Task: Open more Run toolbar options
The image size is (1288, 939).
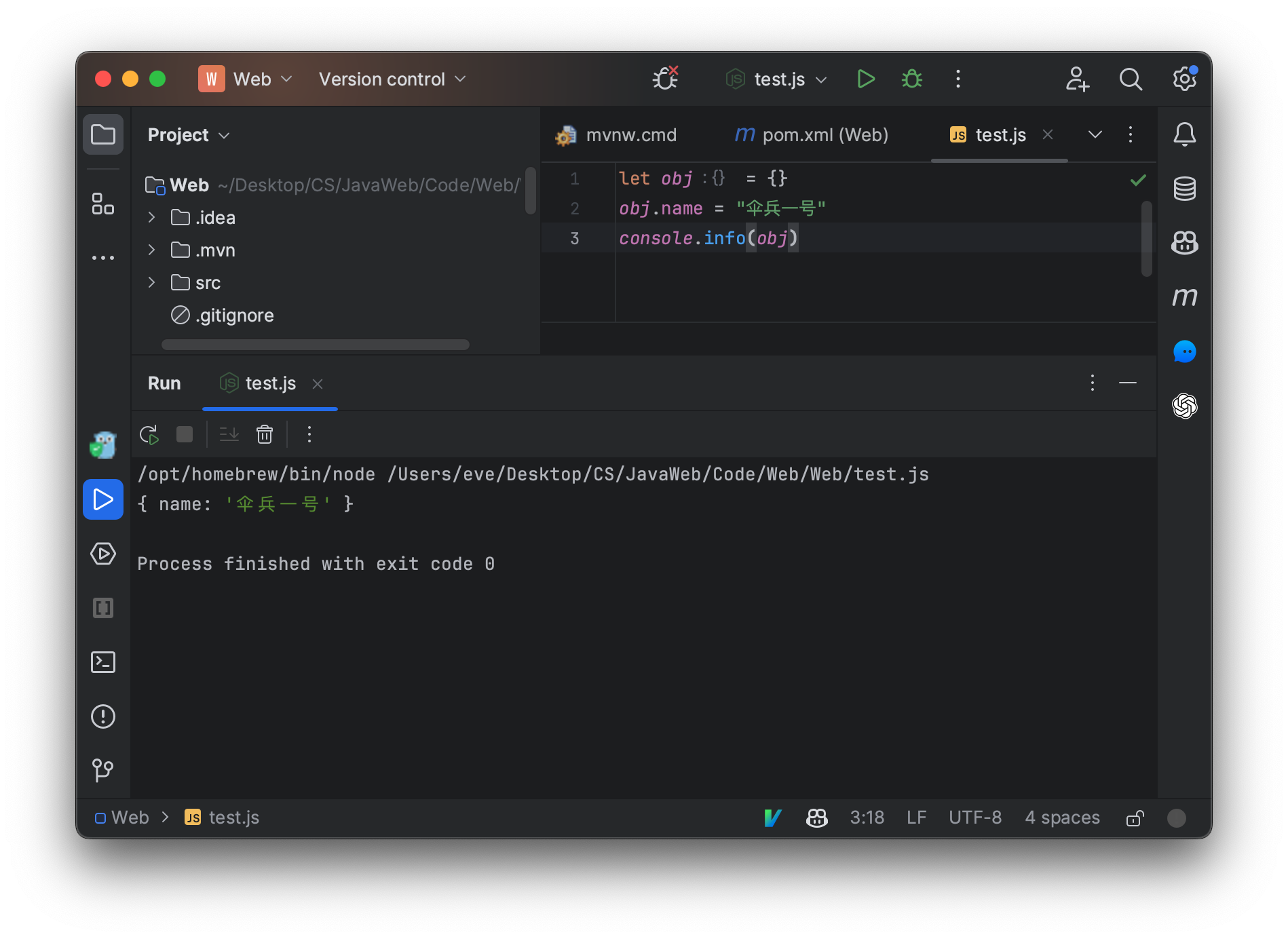Action: pos(309,434)
